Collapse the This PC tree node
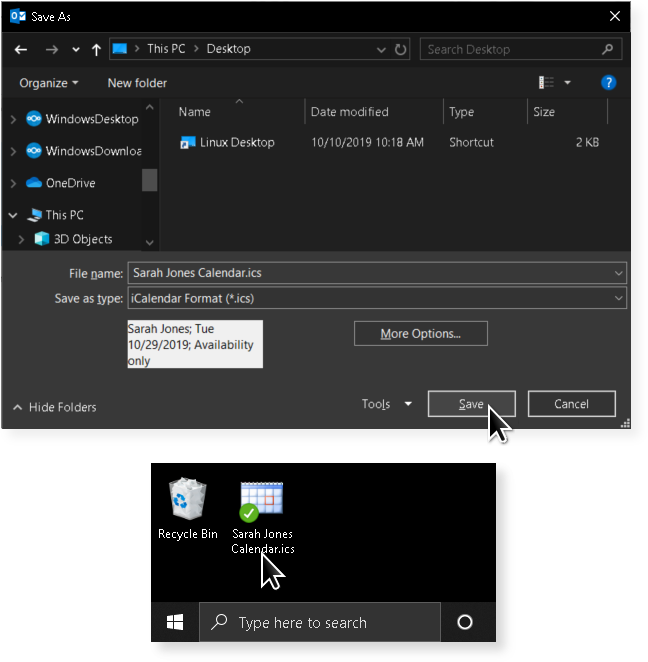 [13, 215]
